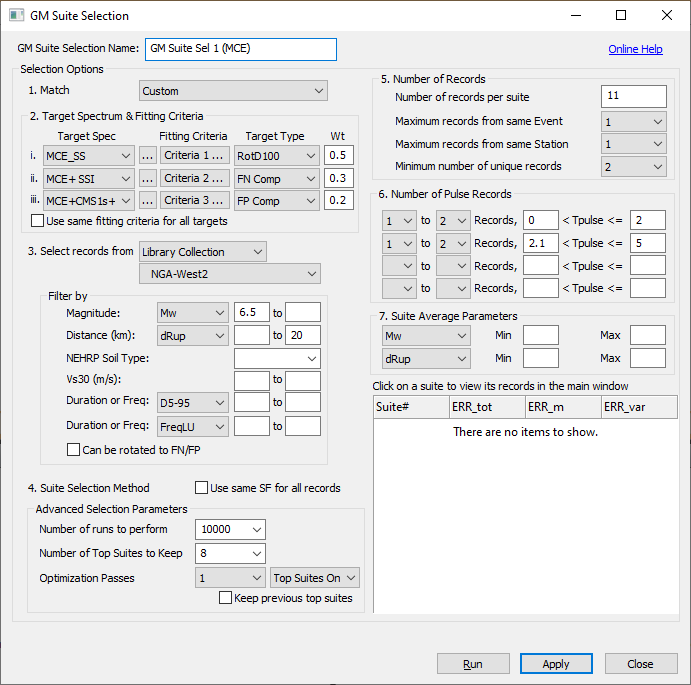
Task: Open the MCE+CMS1s+ target spec dropdown
Action: [89, 201]
